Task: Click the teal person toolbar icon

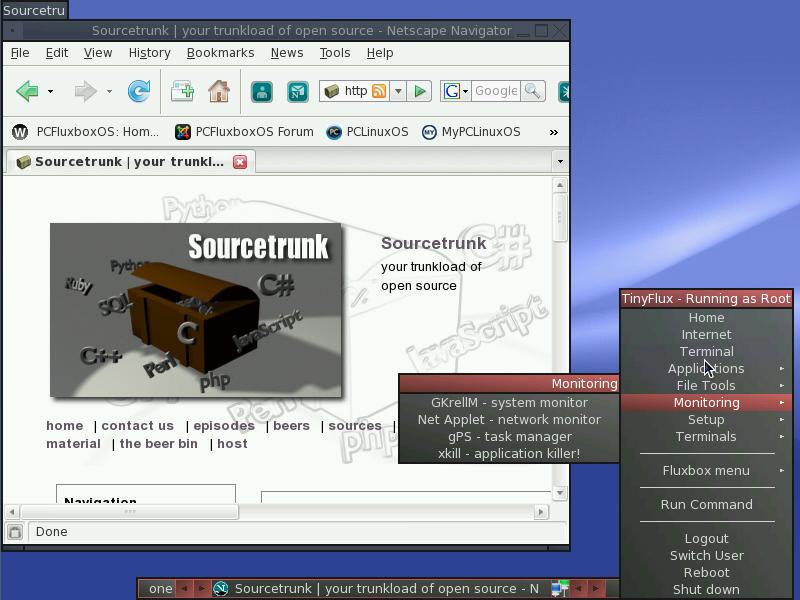Action: coord(262,92)
